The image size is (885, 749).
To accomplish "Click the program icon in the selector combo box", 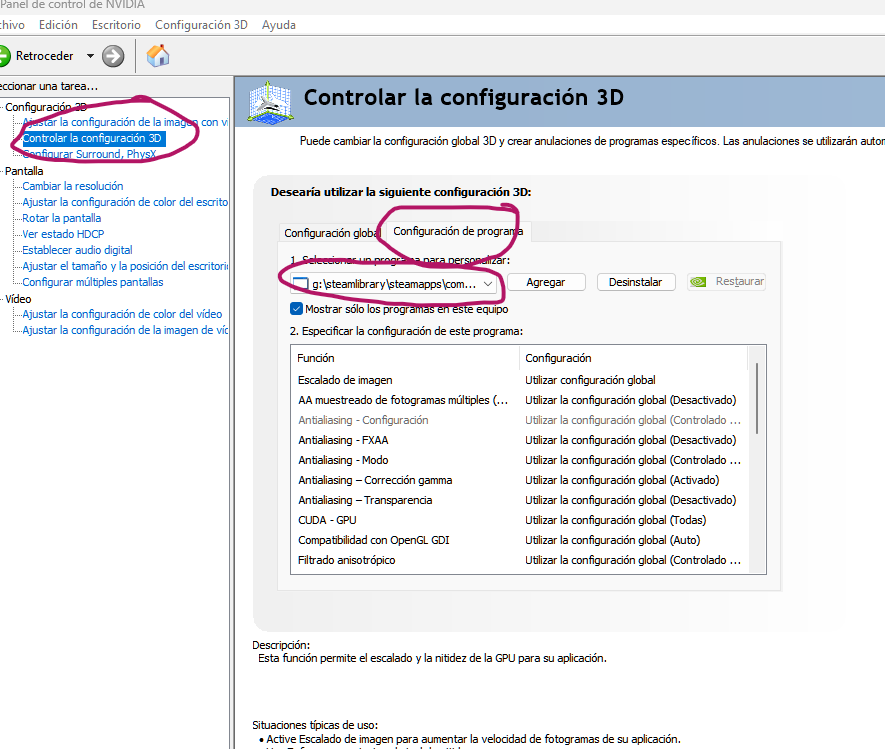I will 300,284.
